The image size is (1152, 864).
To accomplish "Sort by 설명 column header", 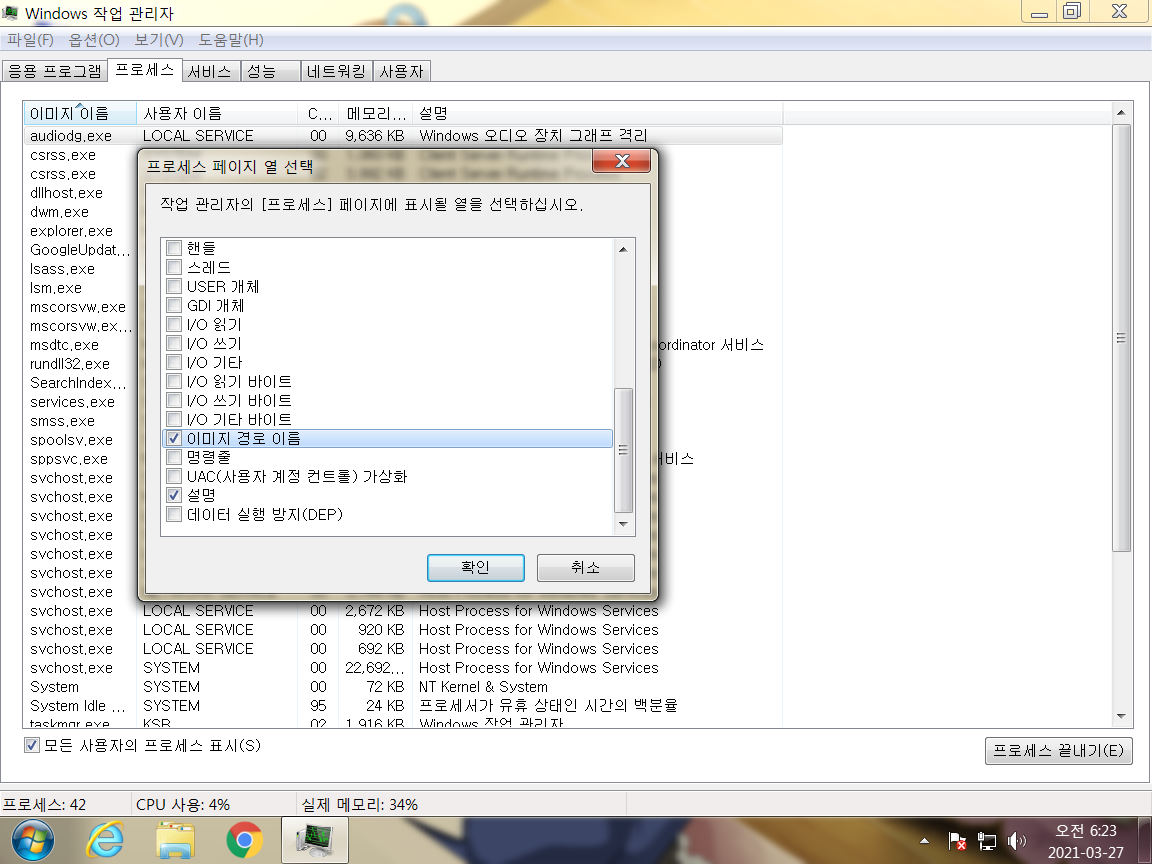I will click(x=597, y=113).
